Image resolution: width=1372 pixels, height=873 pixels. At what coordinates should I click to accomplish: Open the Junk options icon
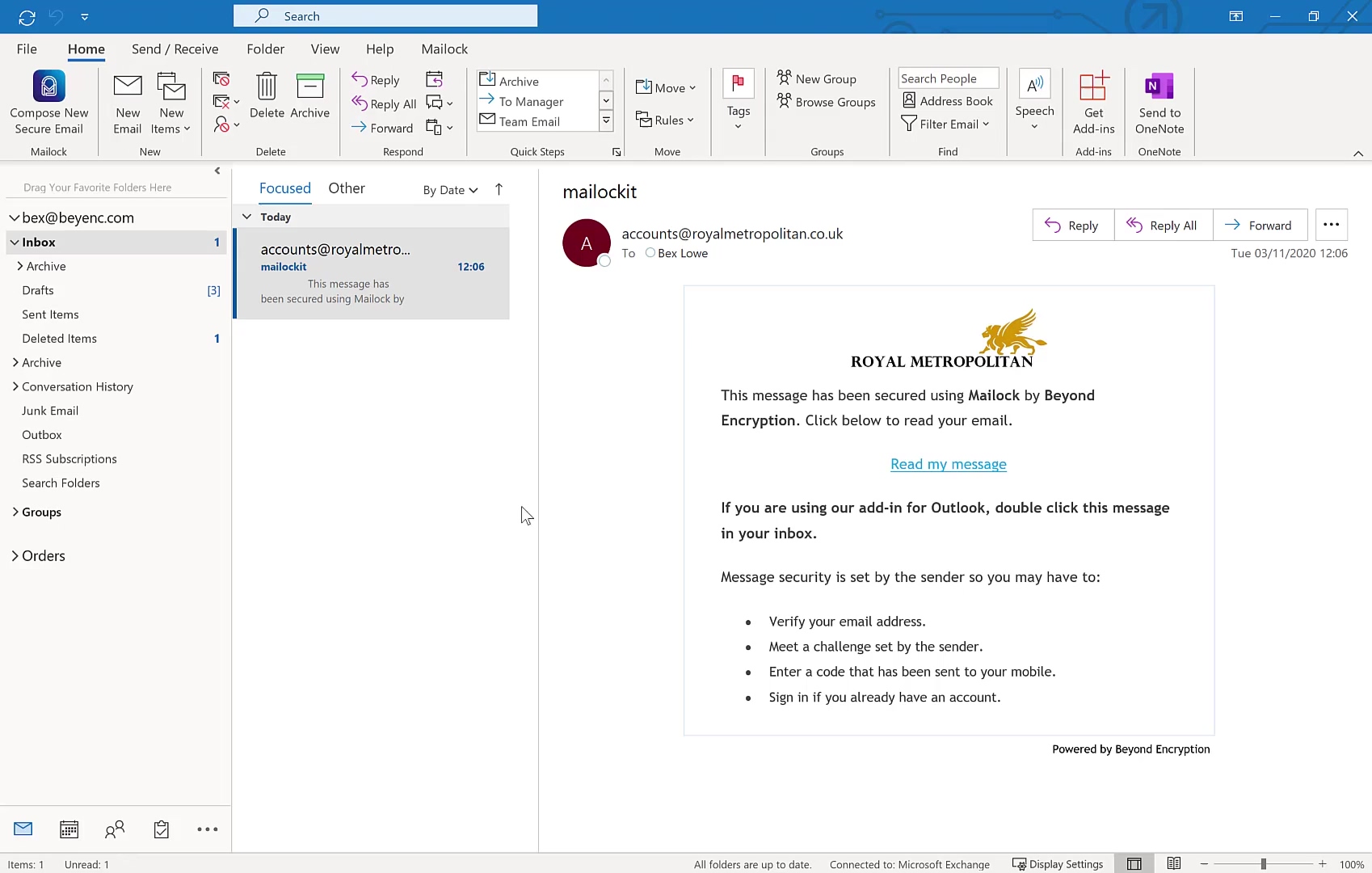tap(226, 124)
